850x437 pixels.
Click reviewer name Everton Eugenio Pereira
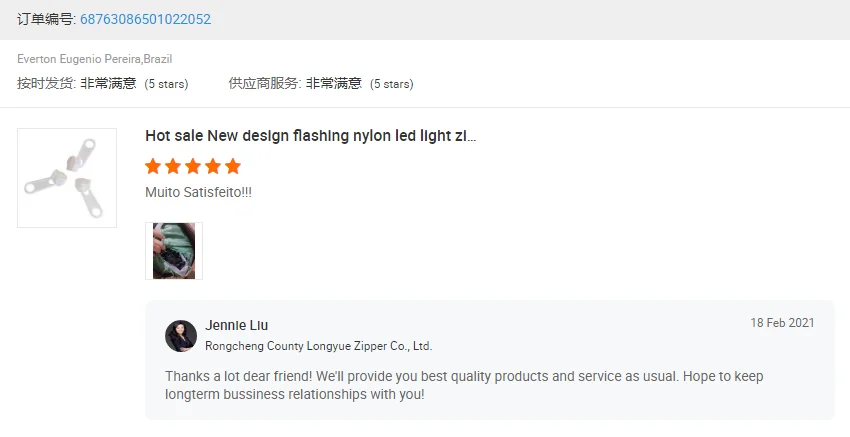(94, 59)
